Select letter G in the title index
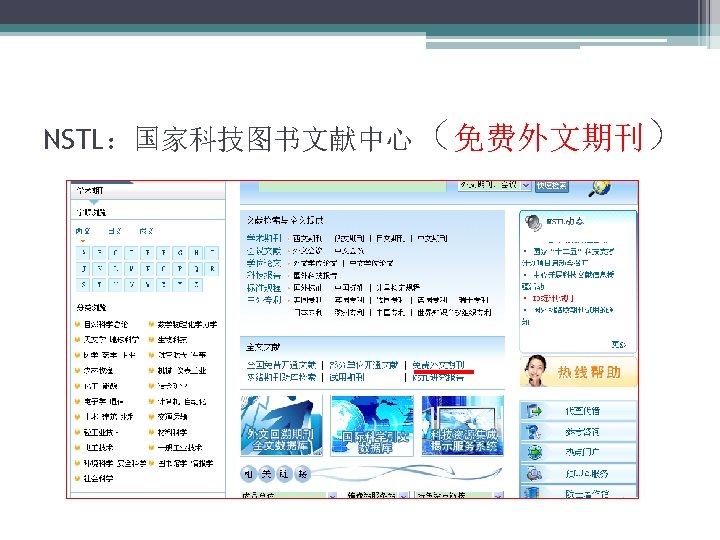The height and width of the screenshot is (540, 720). 180,253
